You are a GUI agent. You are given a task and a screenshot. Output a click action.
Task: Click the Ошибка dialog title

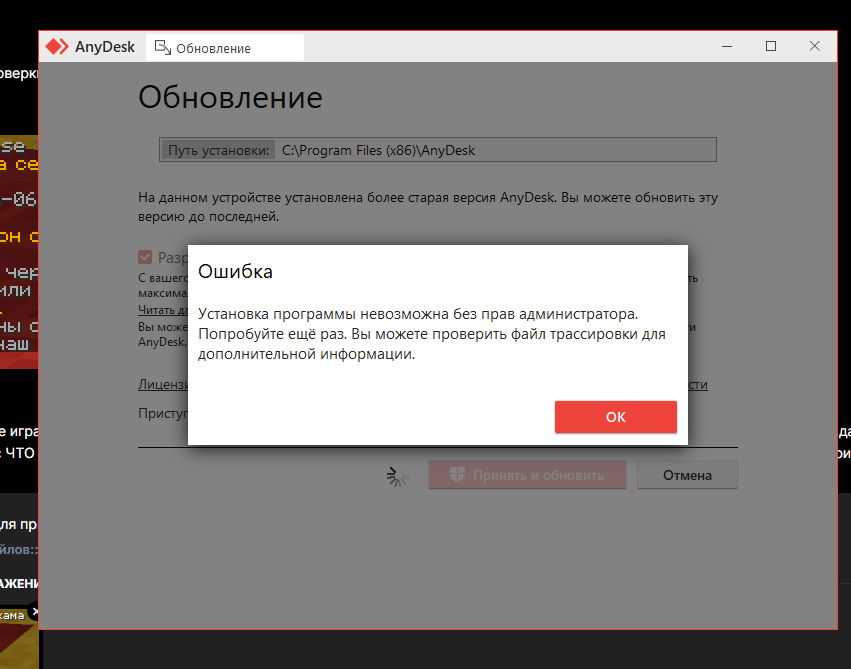pos(235,271)
